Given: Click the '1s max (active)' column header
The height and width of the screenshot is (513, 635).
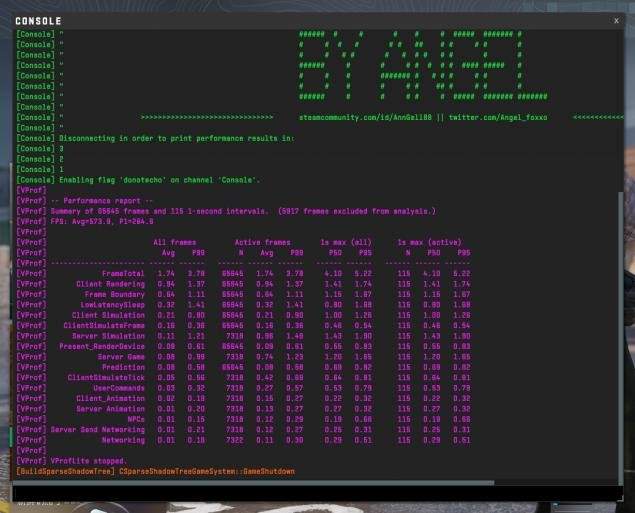Looking at the screenshot, I should [x=429, y=243].
